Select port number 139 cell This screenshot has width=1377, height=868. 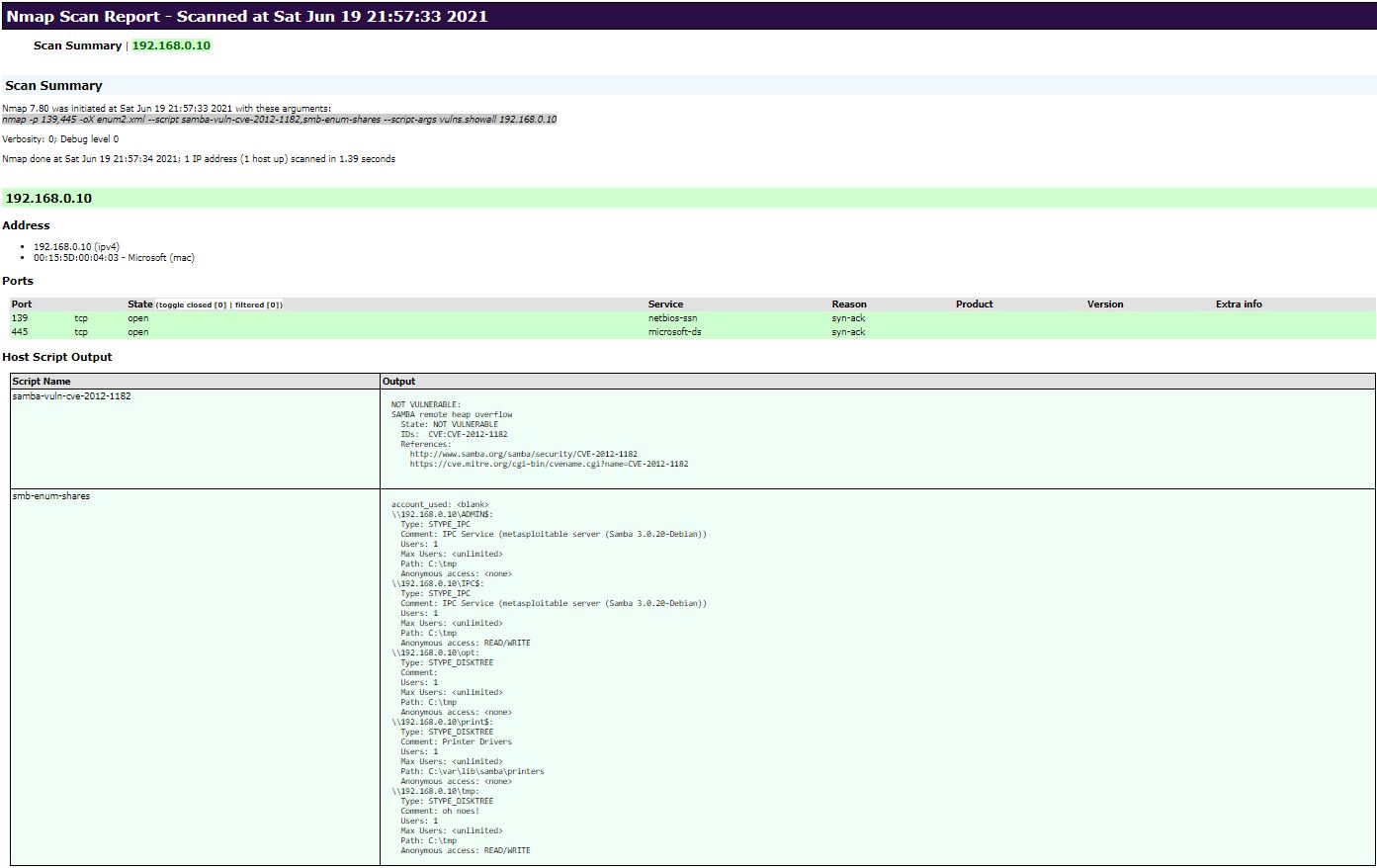(x=20, y=318)
